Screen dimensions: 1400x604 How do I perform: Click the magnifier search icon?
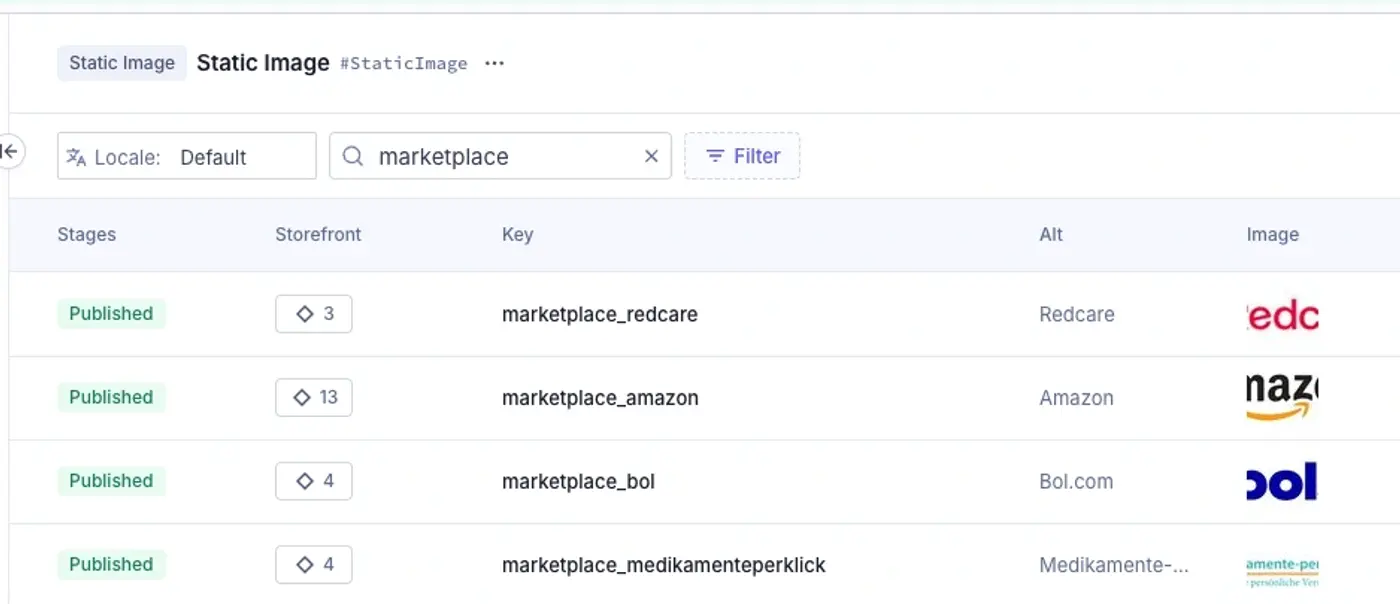coord(353,156)
